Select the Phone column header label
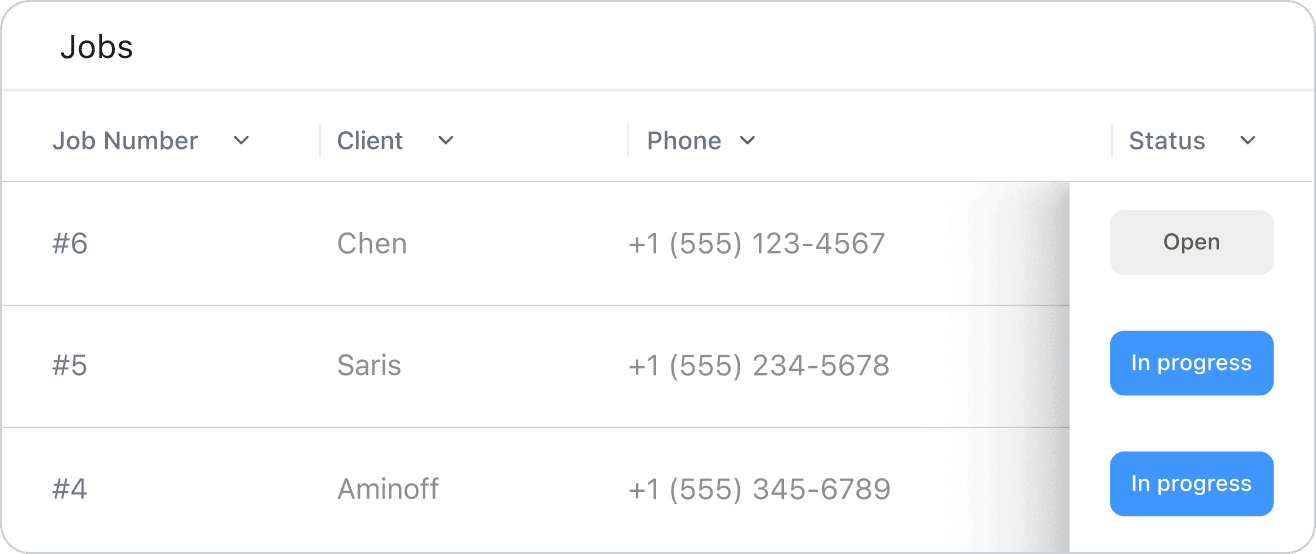The height and width of the screenshot is (554, 1316). pos(684,141)
